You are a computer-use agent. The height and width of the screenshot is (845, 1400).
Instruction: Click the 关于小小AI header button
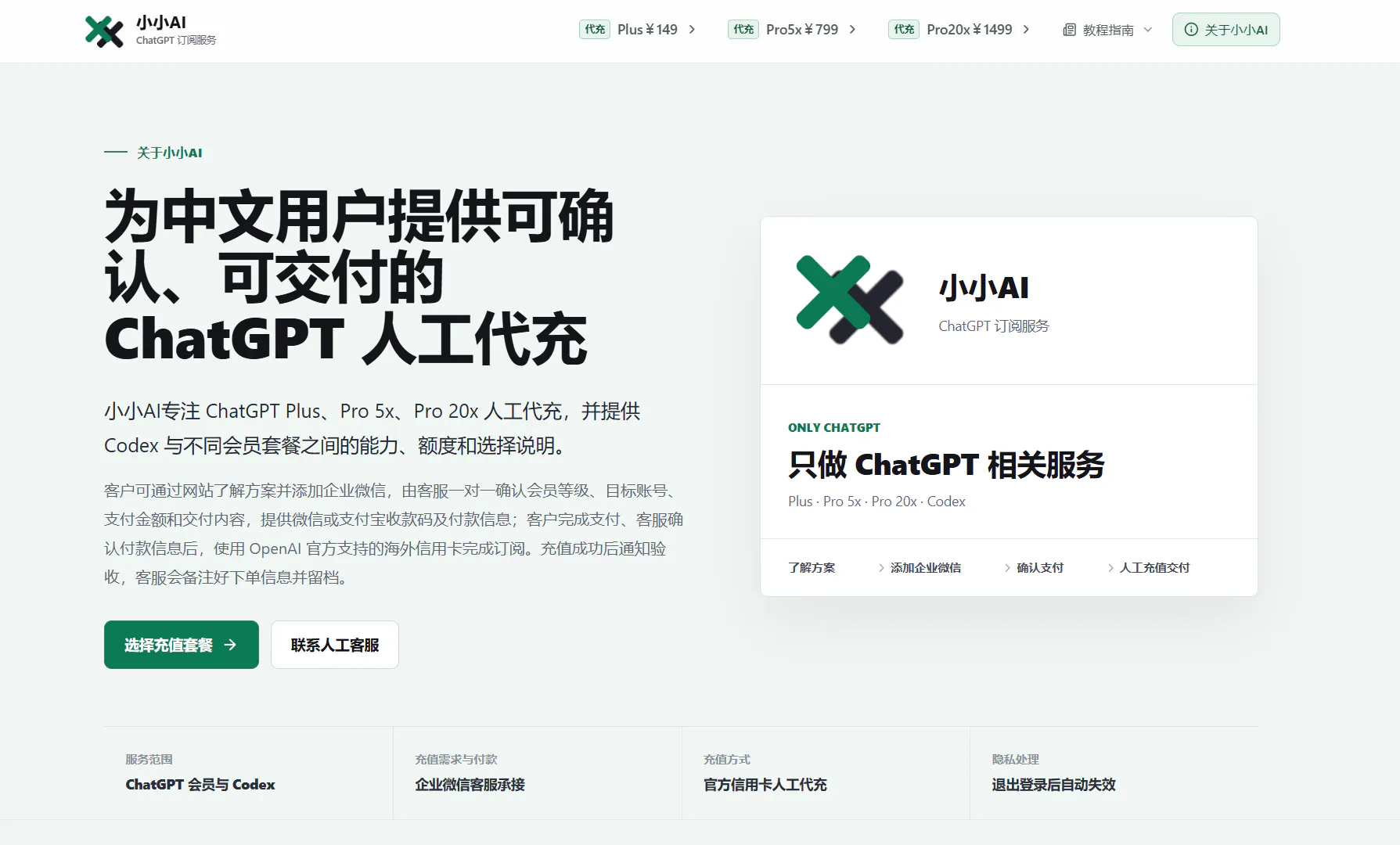tap(1225, 30)
